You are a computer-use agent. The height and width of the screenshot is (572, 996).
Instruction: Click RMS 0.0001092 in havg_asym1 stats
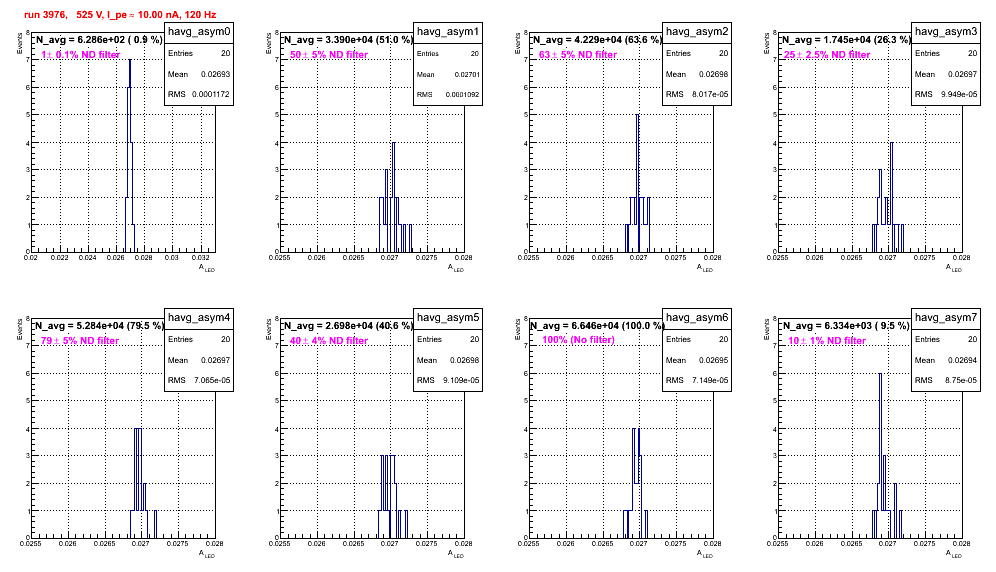pos(448,94)
